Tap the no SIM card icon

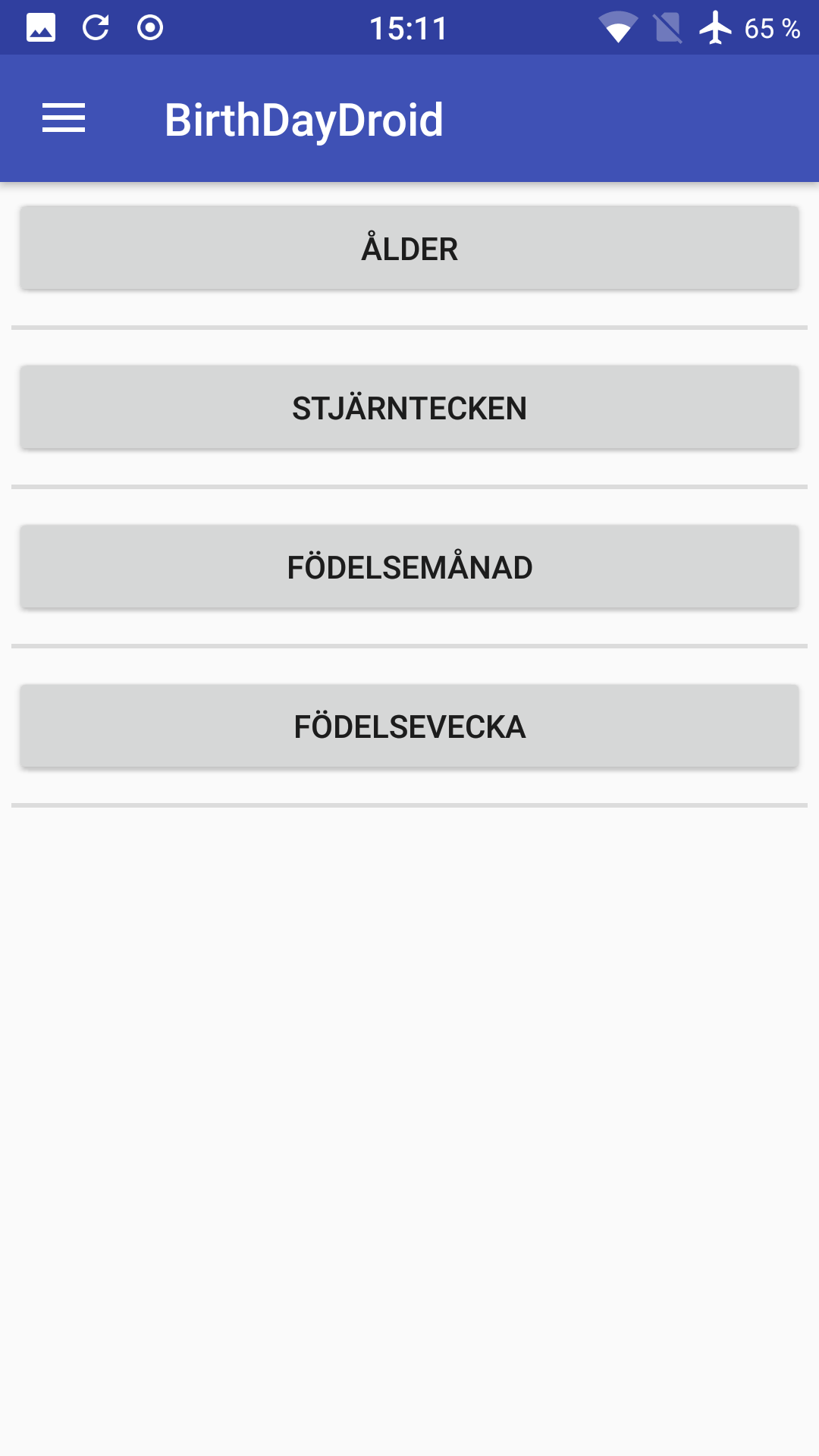(667, 29)
